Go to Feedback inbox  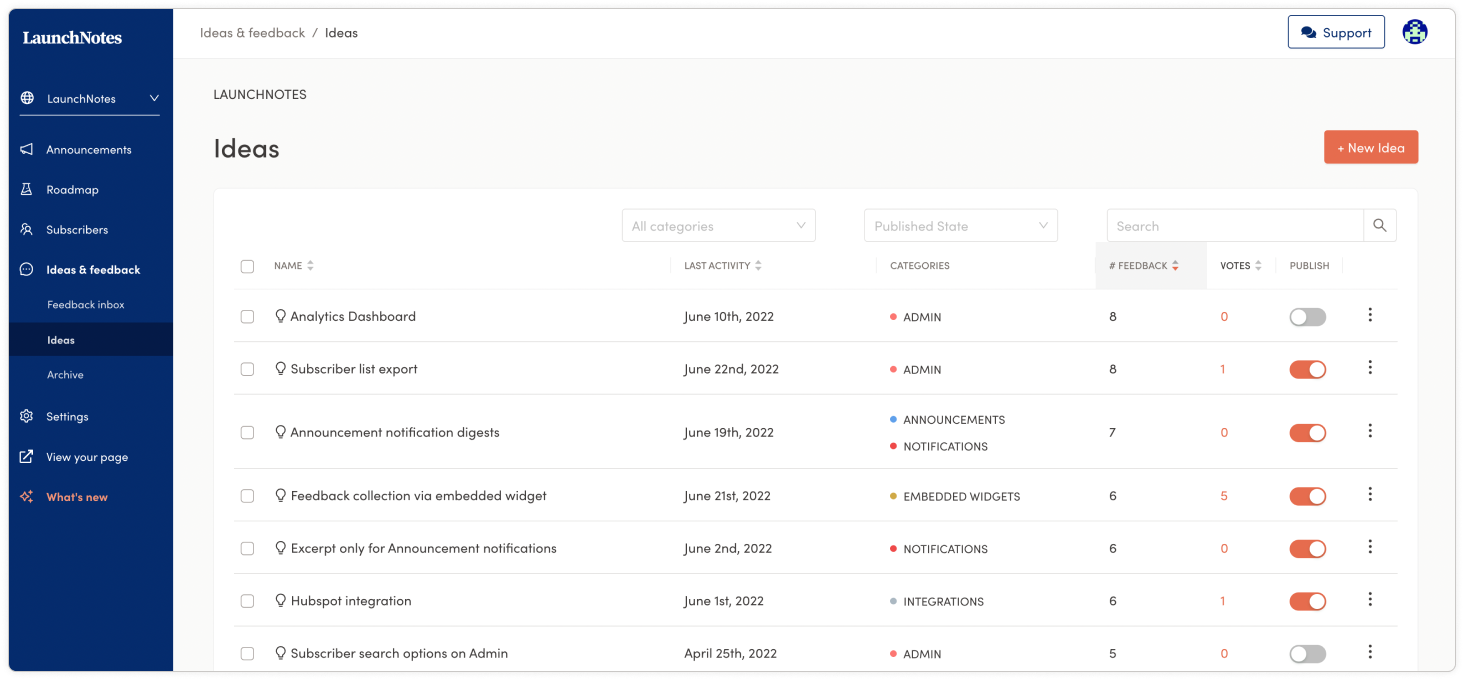pyautogui.click(x=86, y=305)
